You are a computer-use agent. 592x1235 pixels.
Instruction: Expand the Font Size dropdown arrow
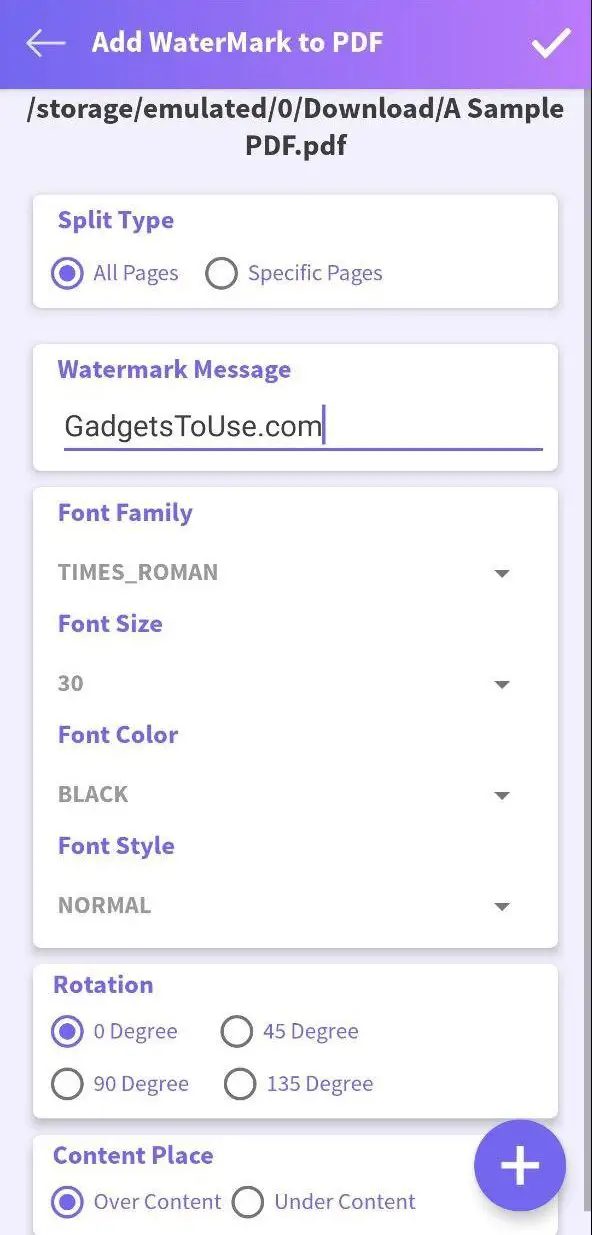coord(502,685)
